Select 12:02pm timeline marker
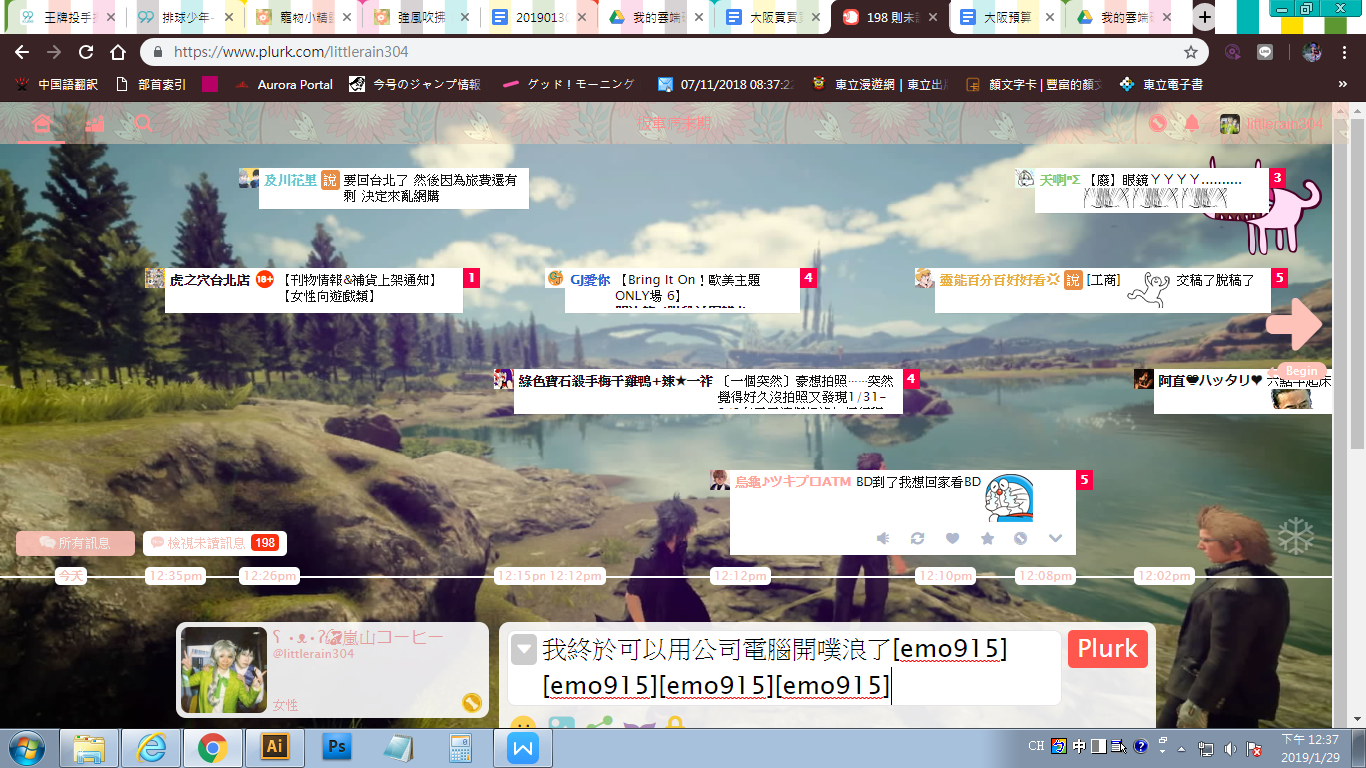Image resolution: width=1366 pixels, height=768 pixels. point(1164,576)
